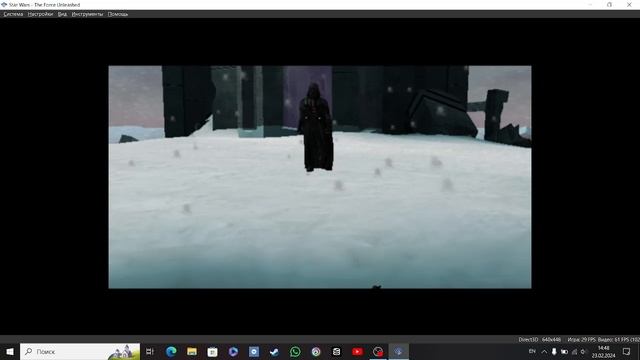Open the Вид menu
This screenshot has height=360, width=640.
62,14
